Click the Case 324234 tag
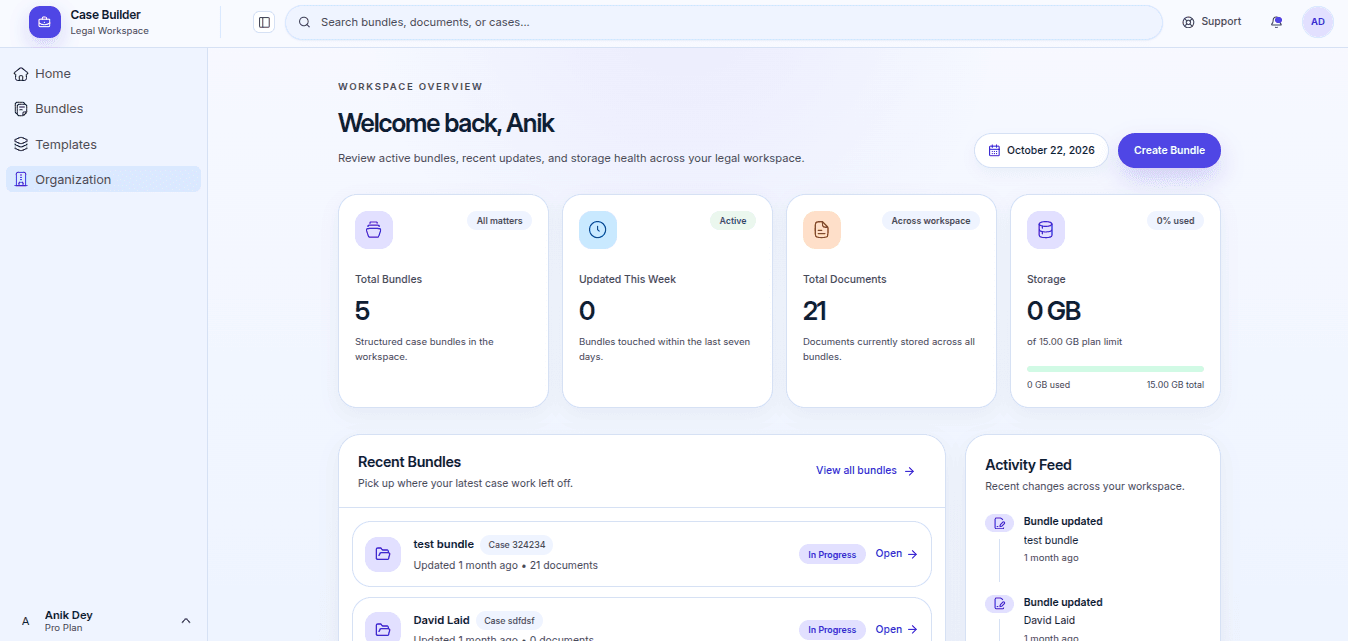 coord(517,545)
